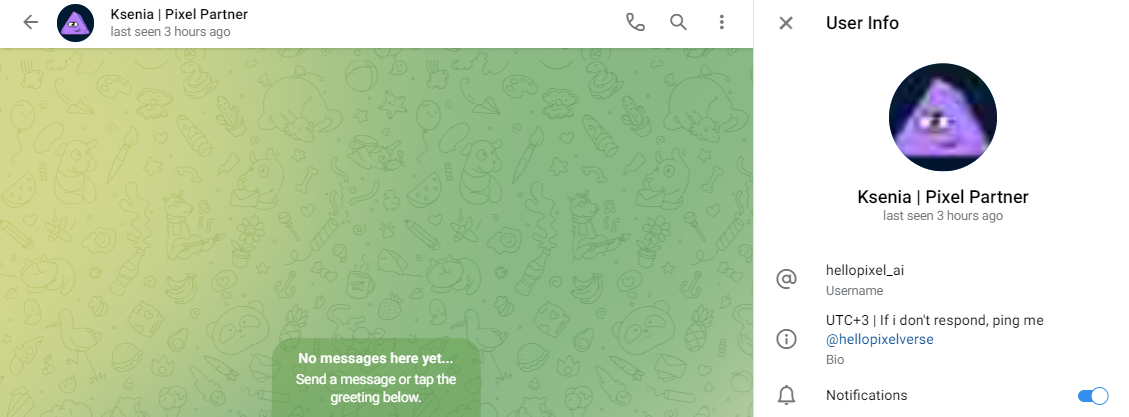The image size is (1129, 417).
Task: Click 'last seen 3 hours ago' in the header
Action: [171, 32]
